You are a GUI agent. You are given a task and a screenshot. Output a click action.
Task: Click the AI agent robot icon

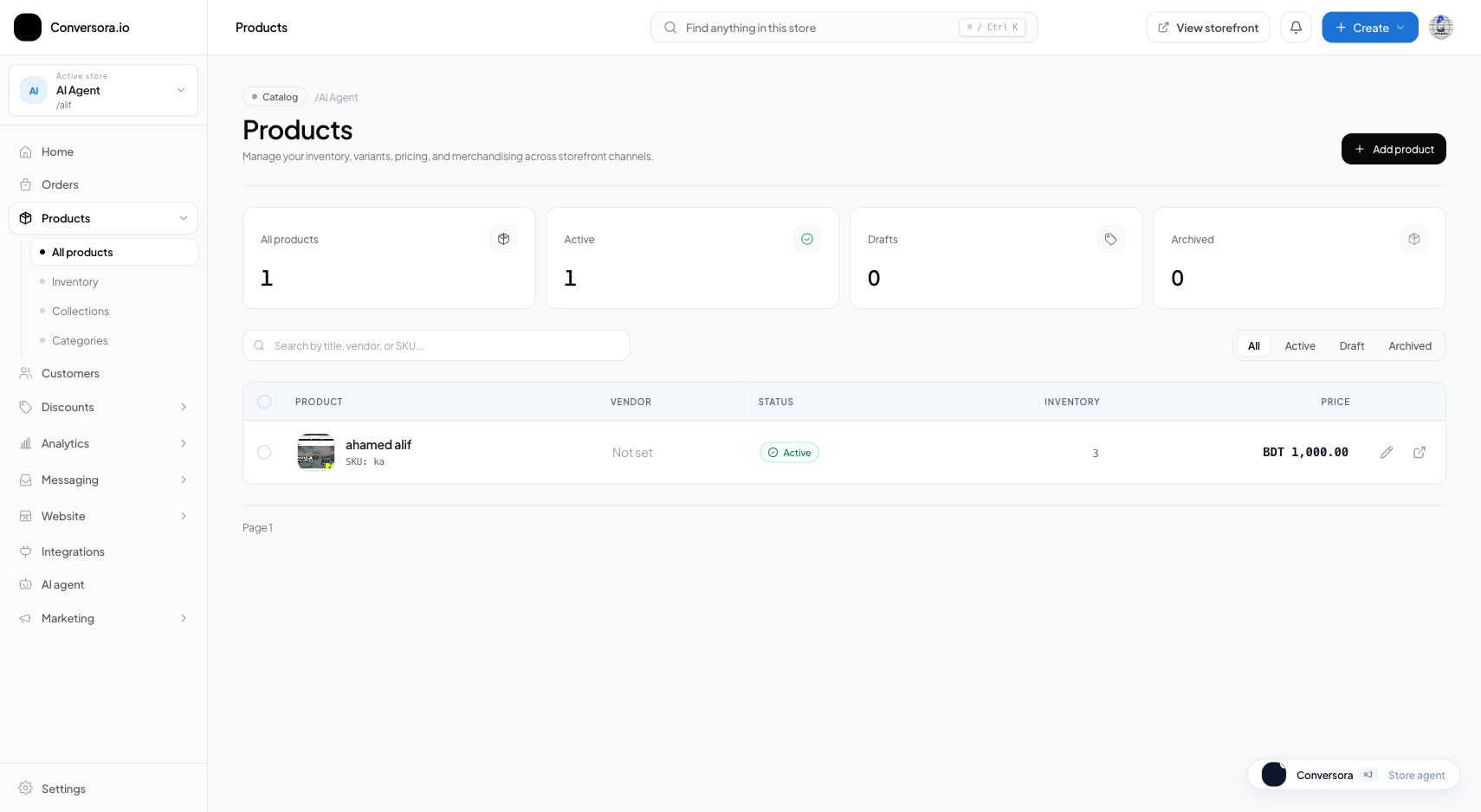26,584
